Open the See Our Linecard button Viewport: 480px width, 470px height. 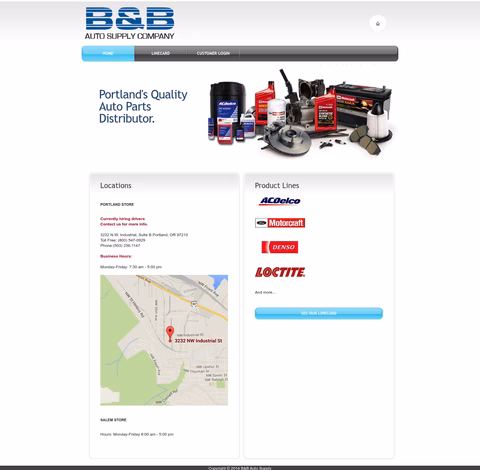[x=319, y=313]
